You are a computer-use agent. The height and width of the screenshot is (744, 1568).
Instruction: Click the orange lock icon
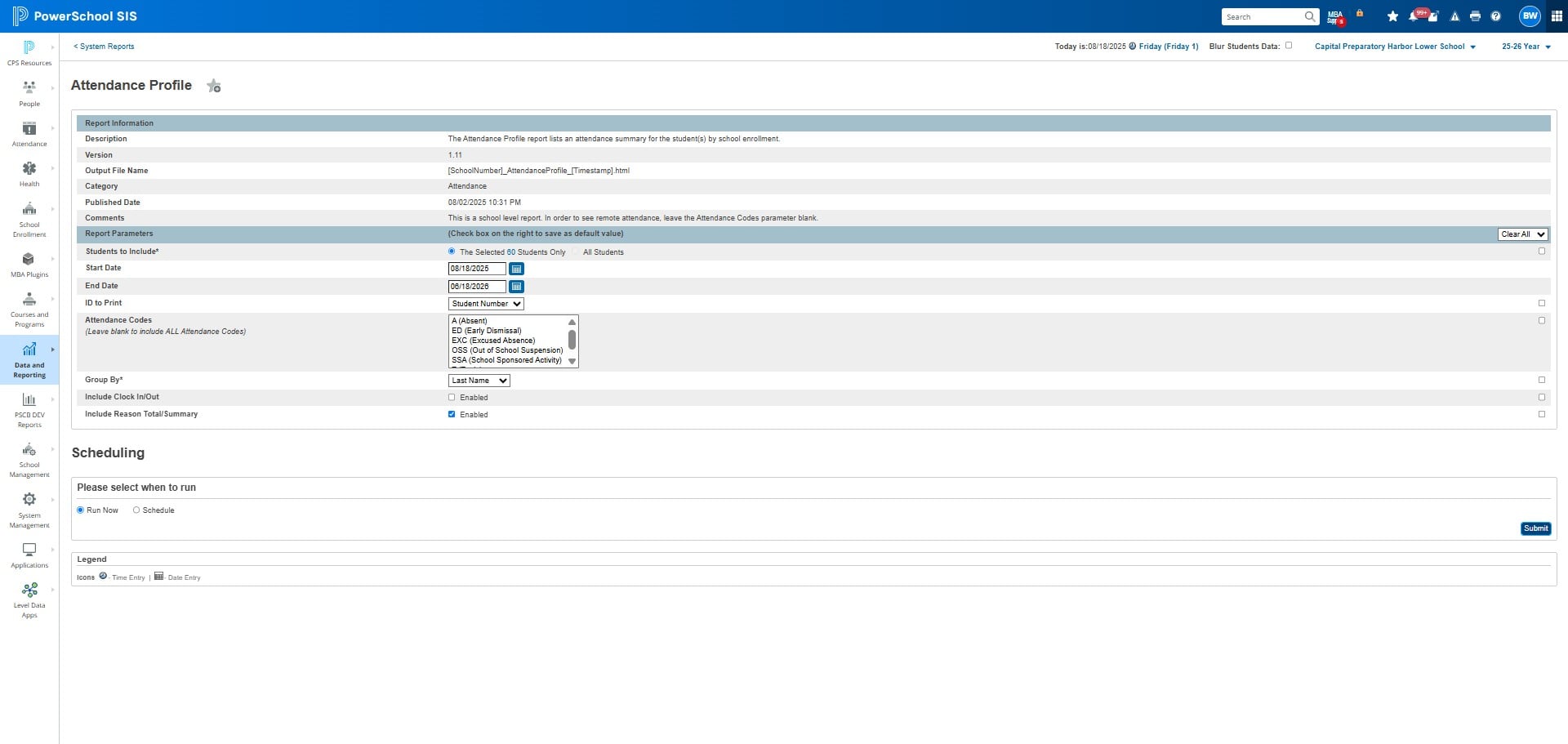tap(1360, 13)
